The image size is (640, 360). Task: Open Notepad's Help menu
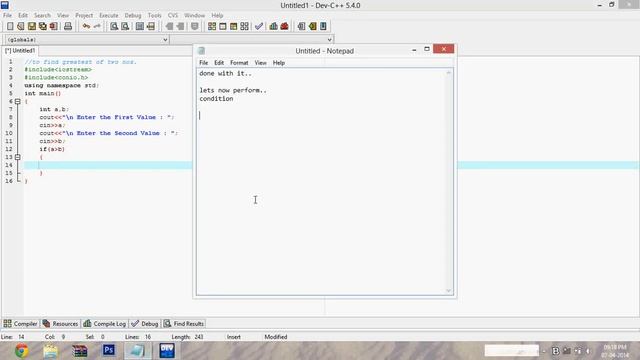tap(279, 63)
